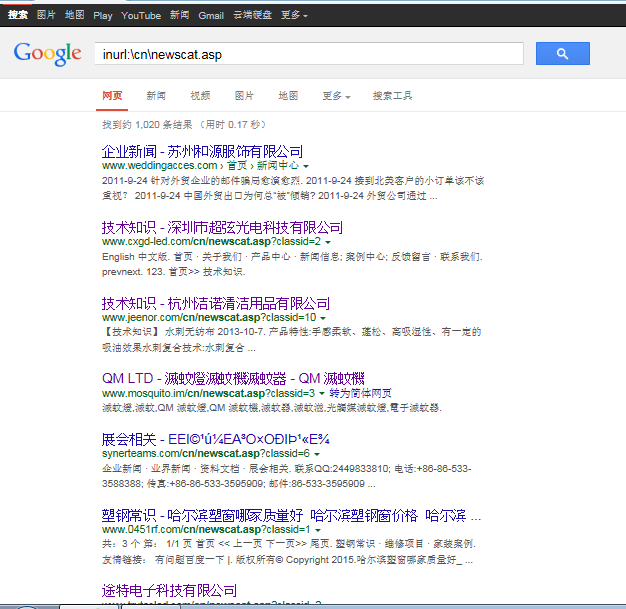Open 地图 in the top black bar
The height and width of the screenshot is (609, 626).
(75, 15)
